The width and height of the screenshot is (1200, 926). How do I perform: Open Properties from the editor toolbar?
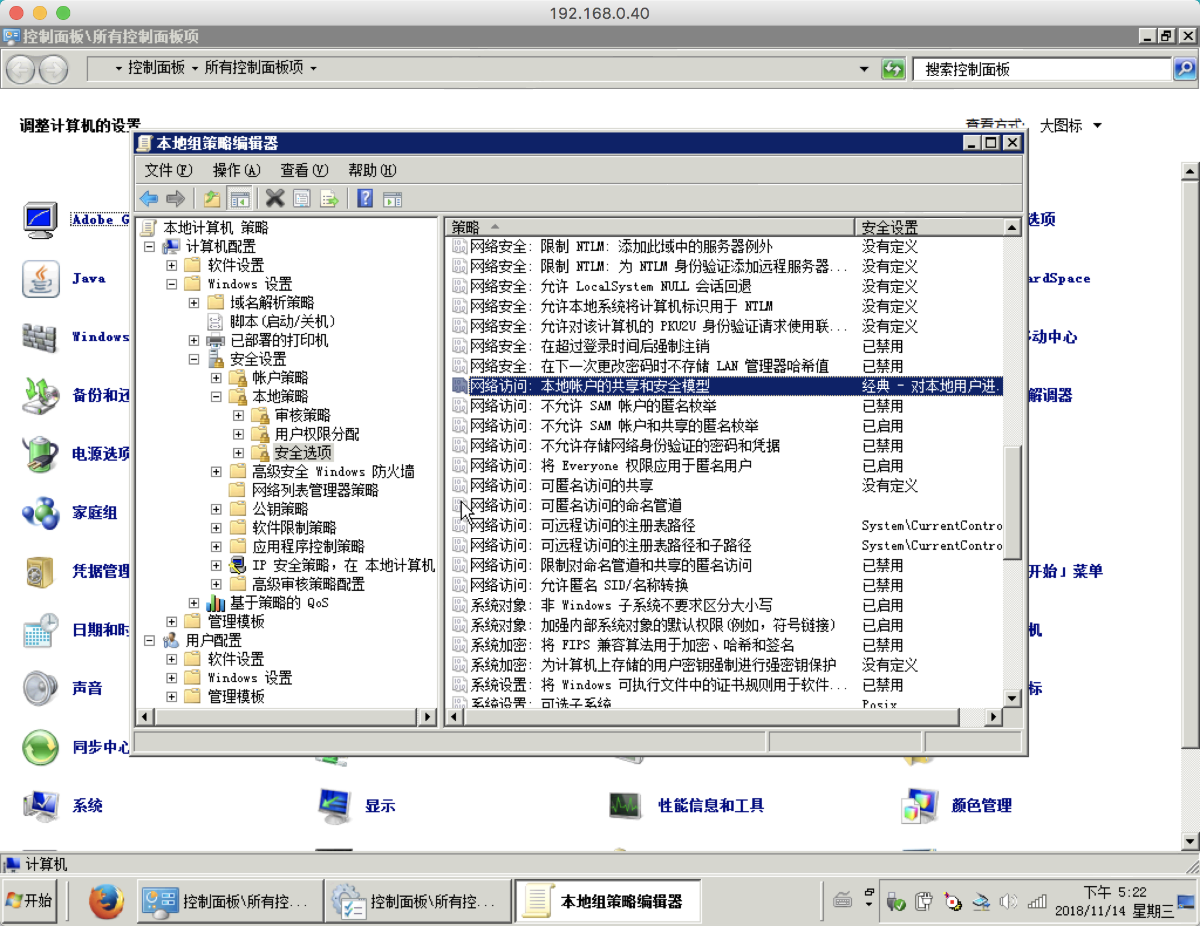point(302,199)
